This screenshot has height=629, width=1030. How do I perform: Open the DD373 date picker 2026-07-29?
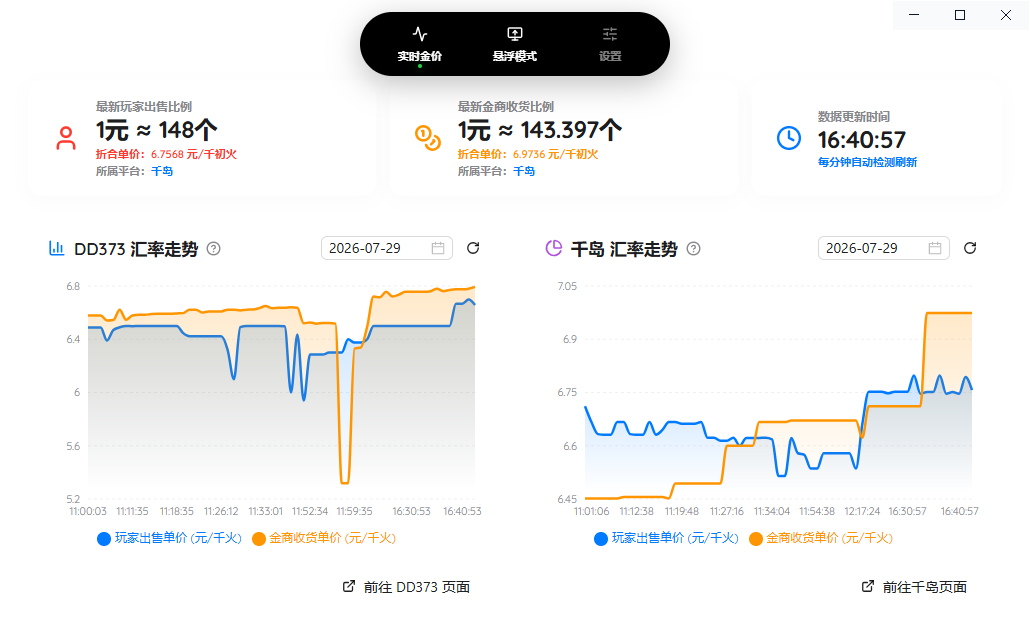387,248
